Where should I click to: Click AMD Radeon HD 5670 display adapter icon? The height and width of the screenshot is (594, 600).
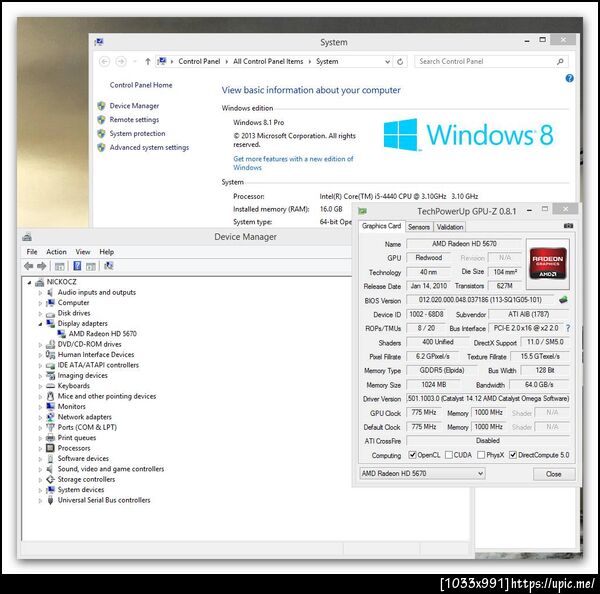tap(62, 334)
